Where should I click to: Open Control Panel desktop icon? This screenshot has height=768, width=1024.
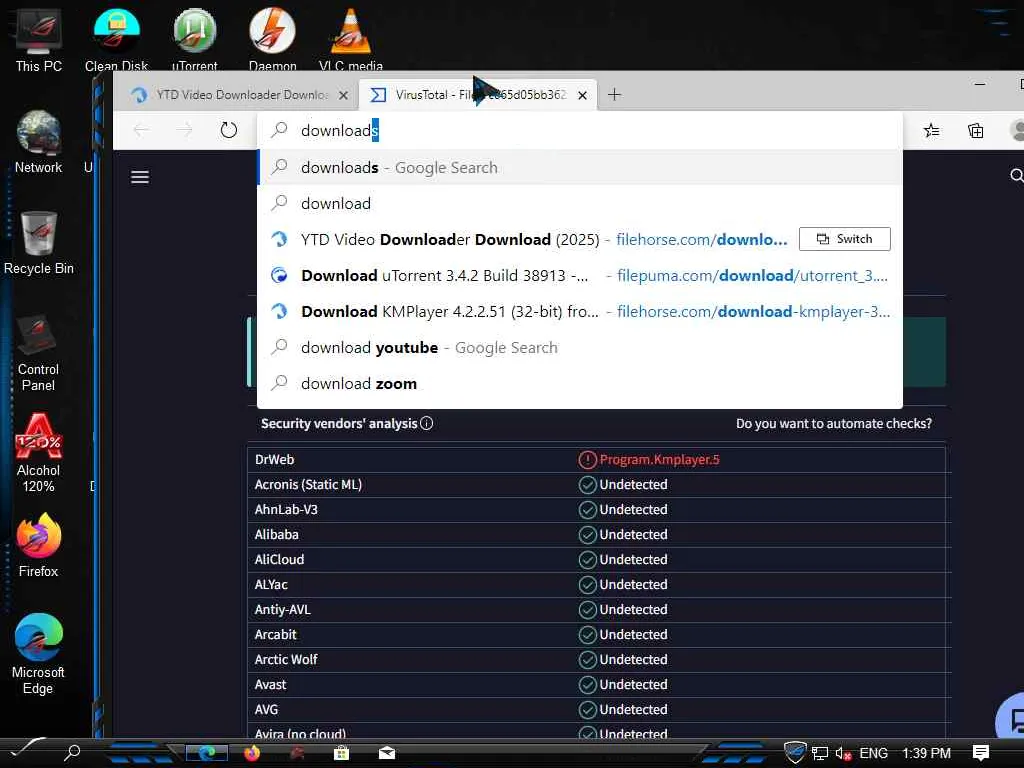(39, 353)
